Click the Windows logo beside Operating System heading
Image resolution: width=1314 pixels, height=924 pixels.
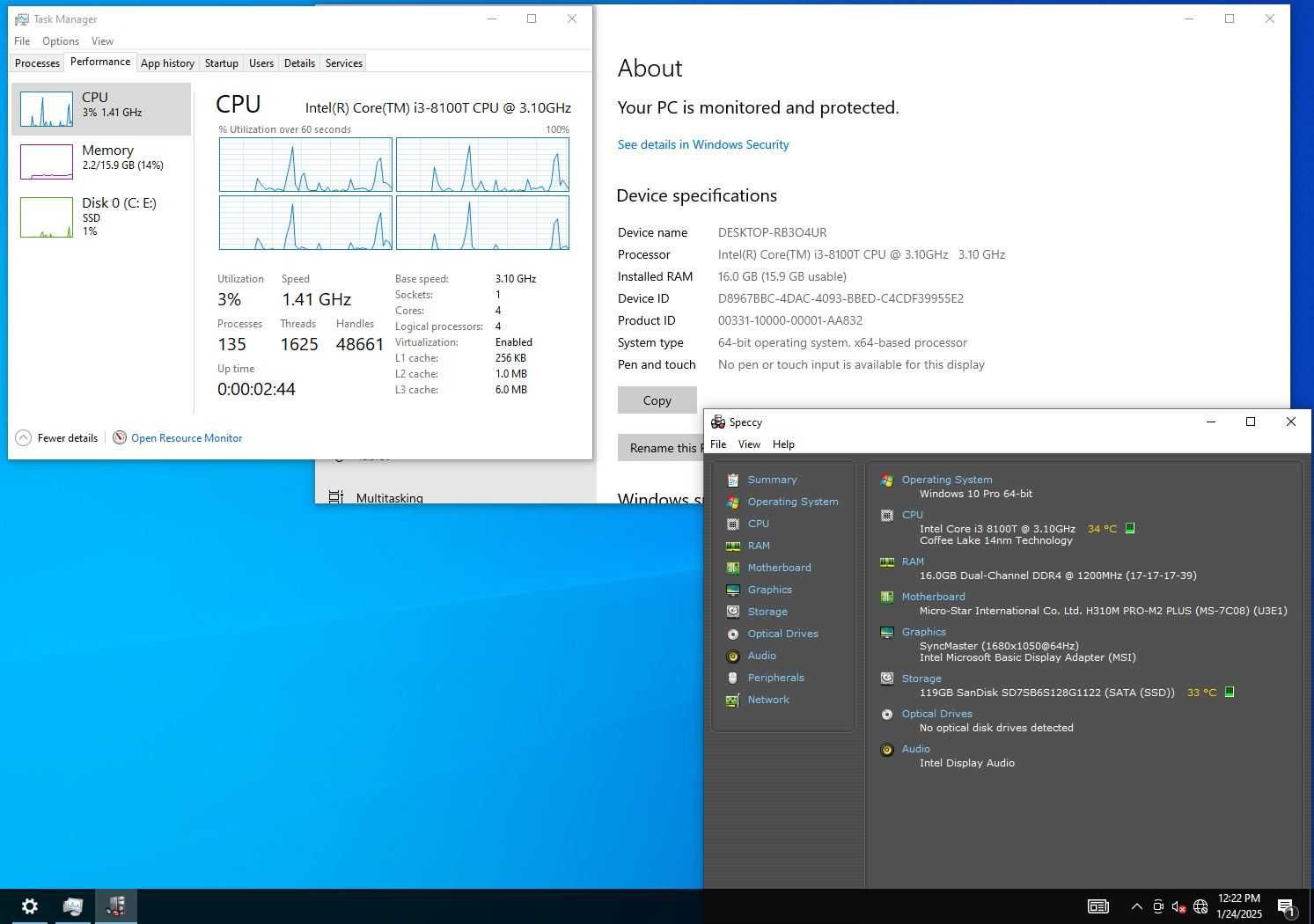(x=886, y=480)
